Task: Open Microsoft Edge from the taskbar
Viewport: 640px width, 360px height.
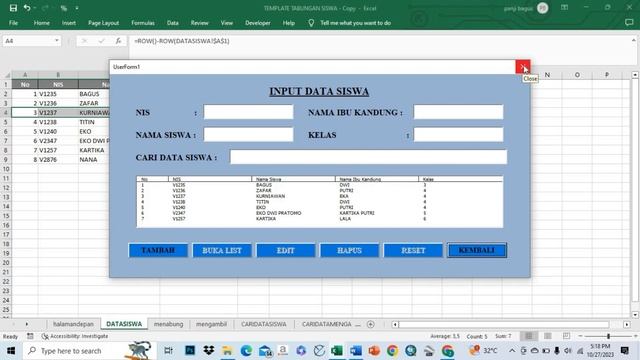Action: coord(246,351)
